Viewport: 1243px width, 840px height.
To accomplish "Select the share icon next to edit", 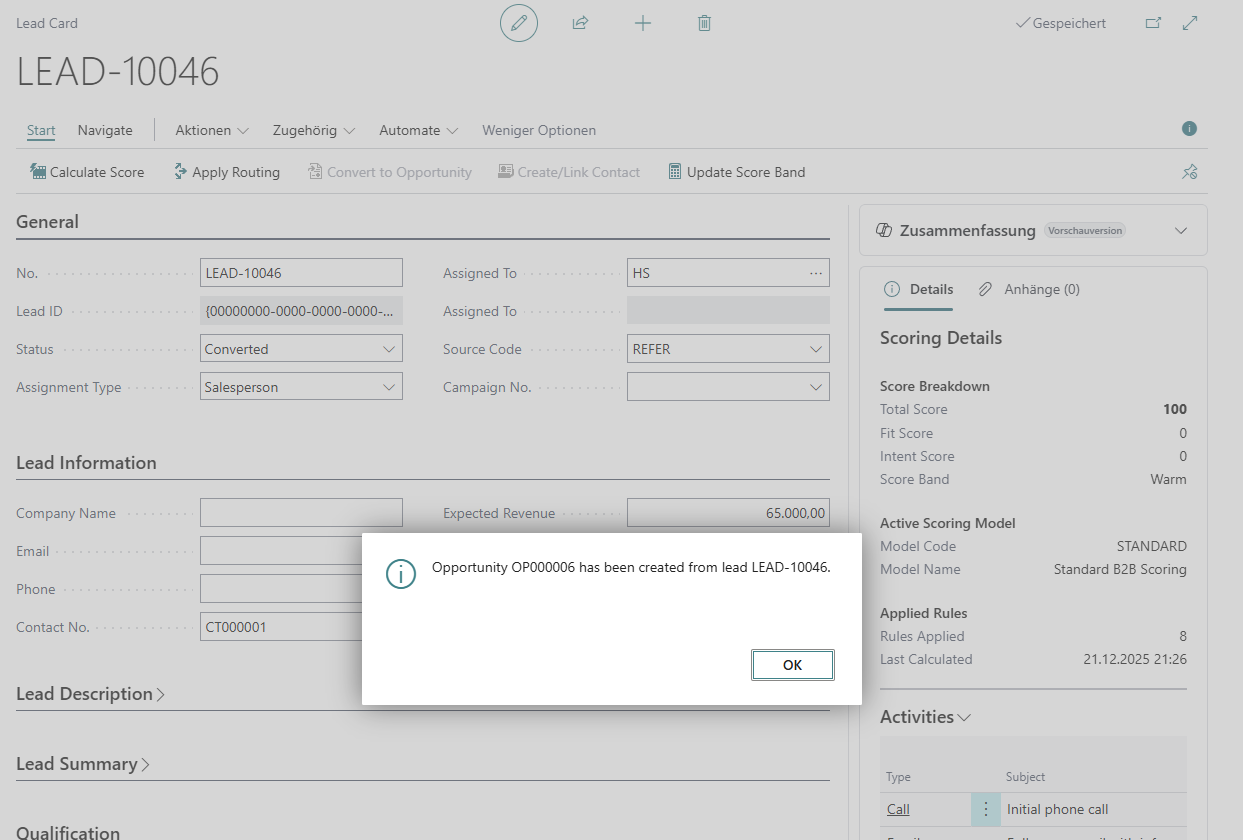I will click(580, 23).
